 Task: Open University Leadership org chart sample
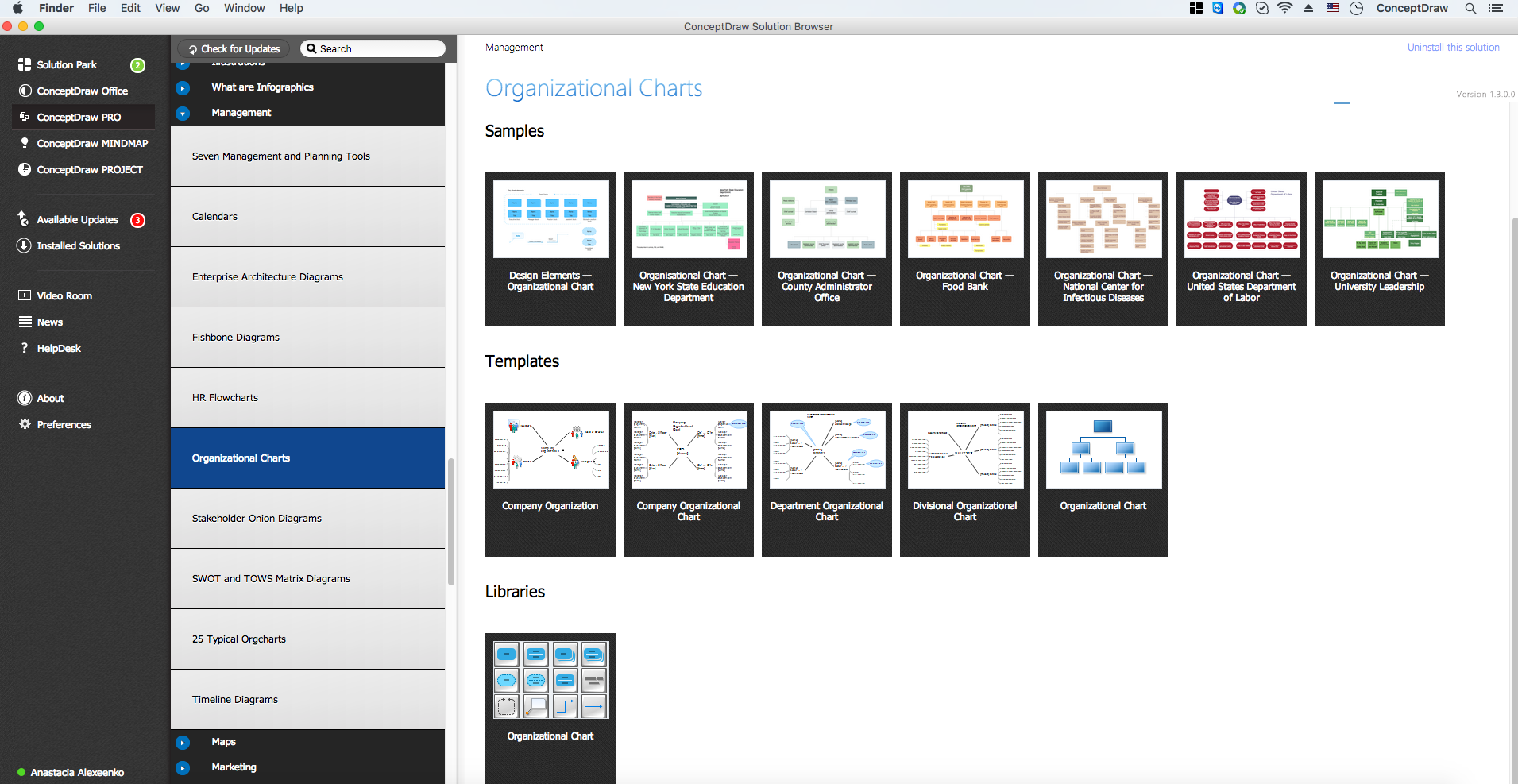(1380, 249)
